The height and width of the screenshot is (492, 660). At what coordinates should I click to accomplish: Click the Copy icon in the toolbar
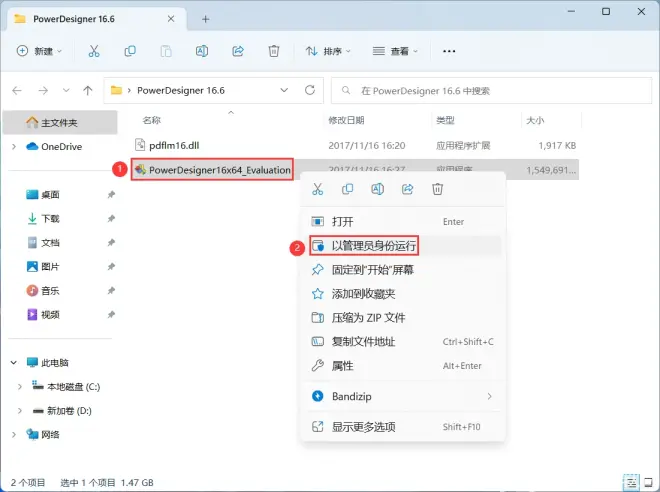pos(130,51)
